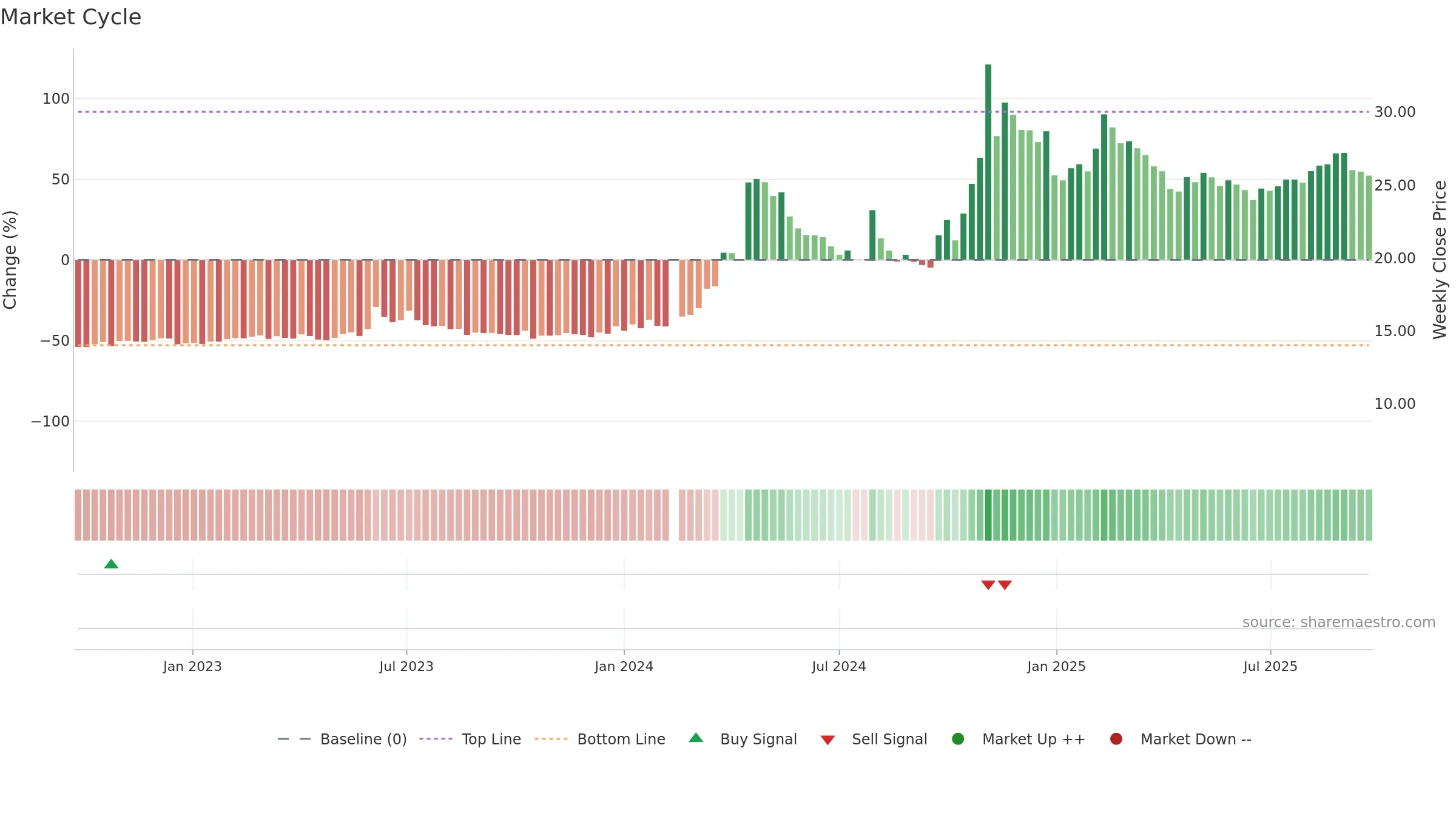Screen dimensions: 1456x819
Task: Toggle the Buy Signal legend entry
Action: [x=743, y=739]
